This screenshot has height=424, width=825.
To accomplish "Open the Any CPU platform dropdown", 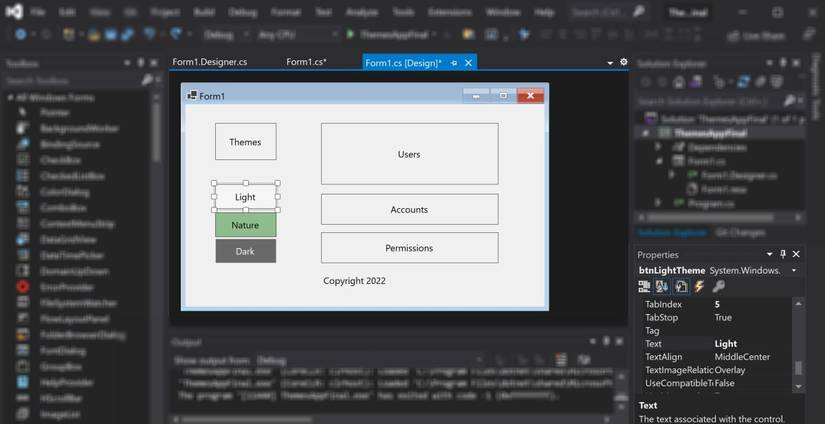I will tap(297, 35).
